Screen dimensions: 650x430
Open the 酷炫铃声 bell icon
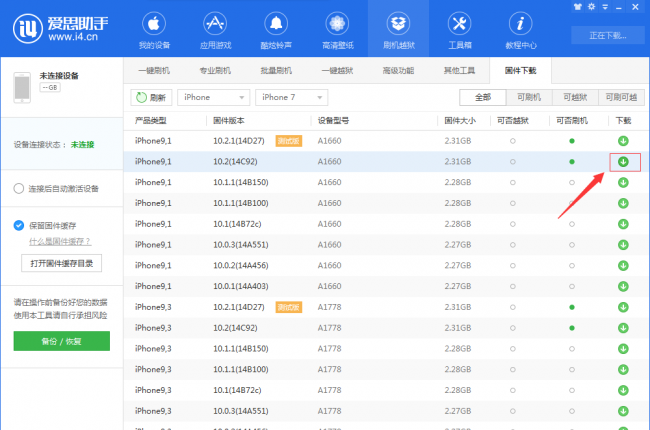[276, 24]
